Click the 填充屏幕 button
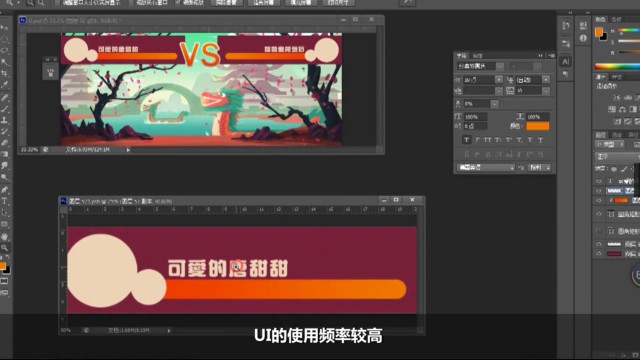The image size is (640, 360). click(301, 2)
